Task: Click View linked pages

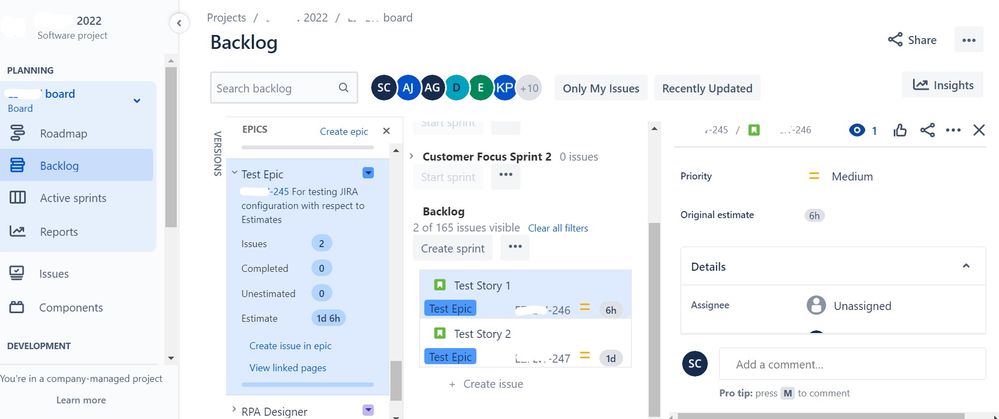Action: coord(288,367)
